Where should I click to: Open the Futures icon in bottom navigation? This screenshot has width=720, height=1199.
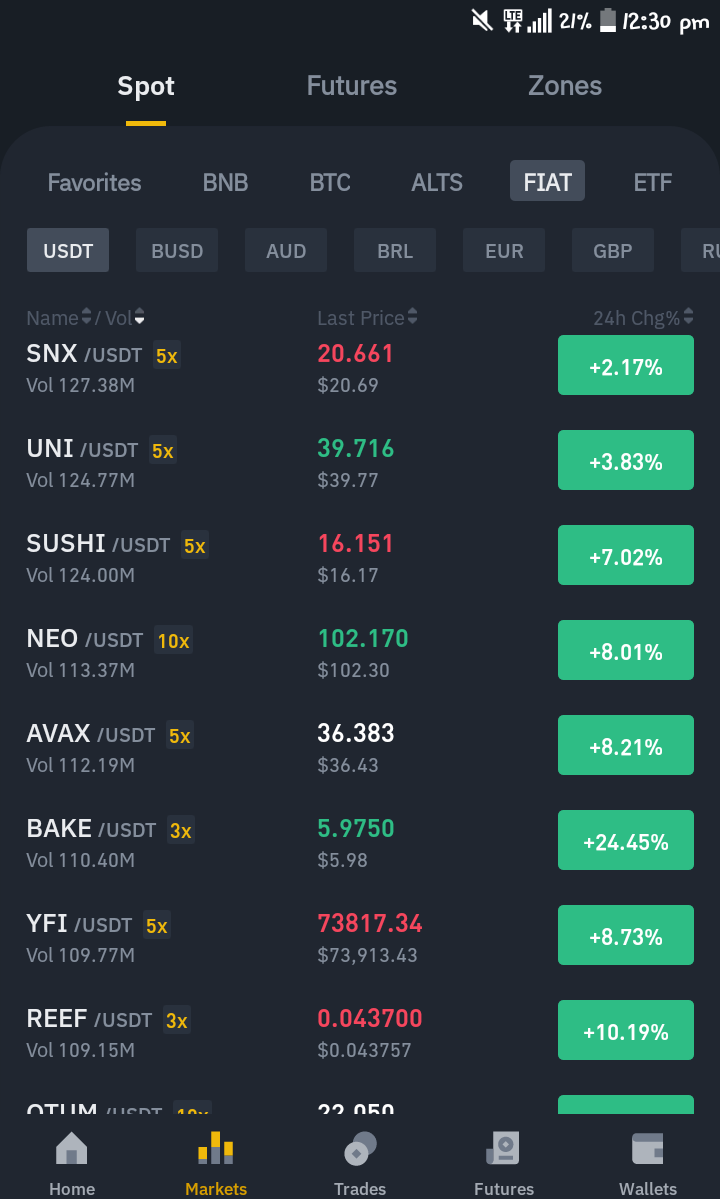pos(504,1149)
